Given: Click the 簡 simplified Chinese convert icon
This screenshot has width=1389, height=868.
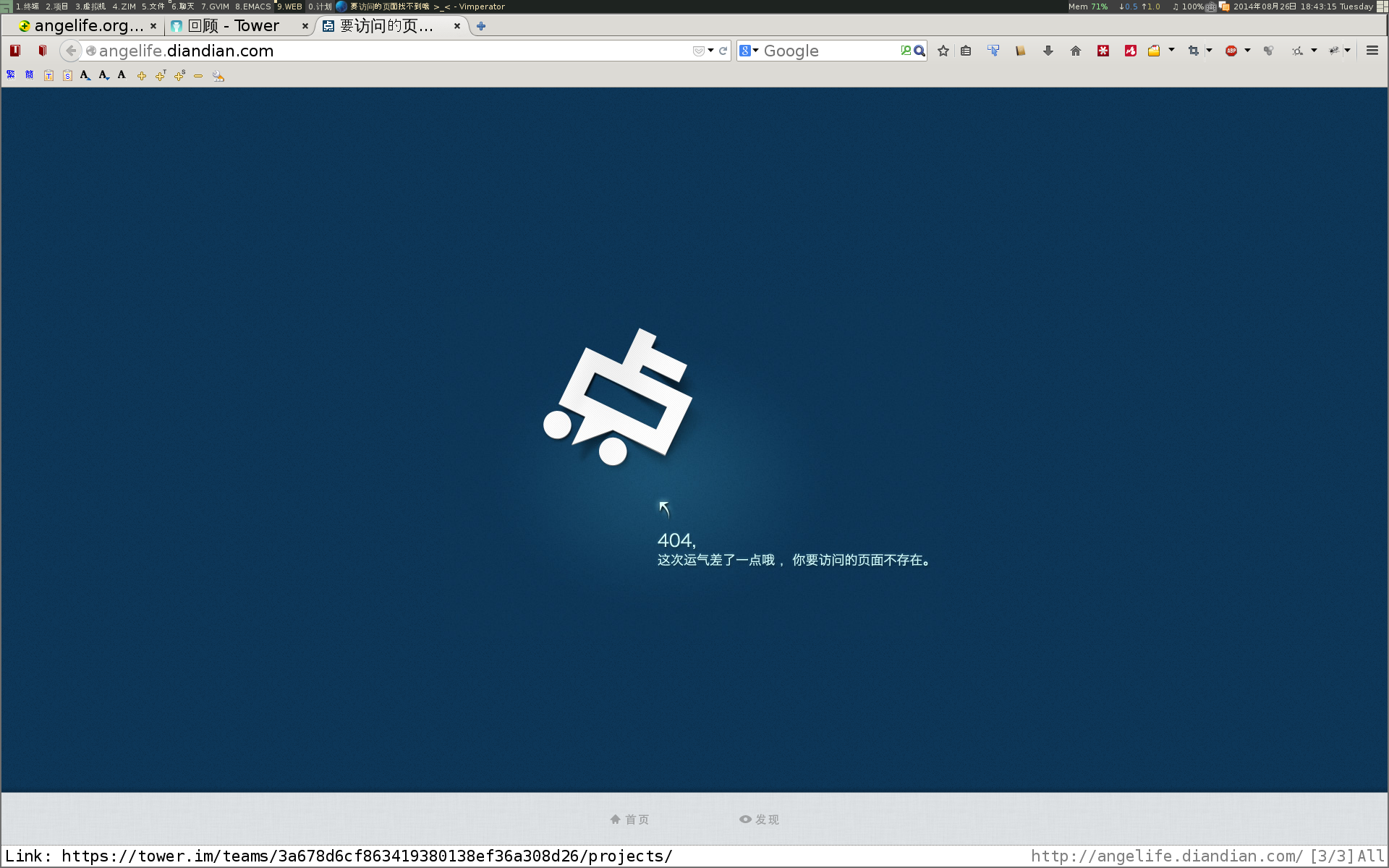Looking at the screenshot, I should coord(30,75).
